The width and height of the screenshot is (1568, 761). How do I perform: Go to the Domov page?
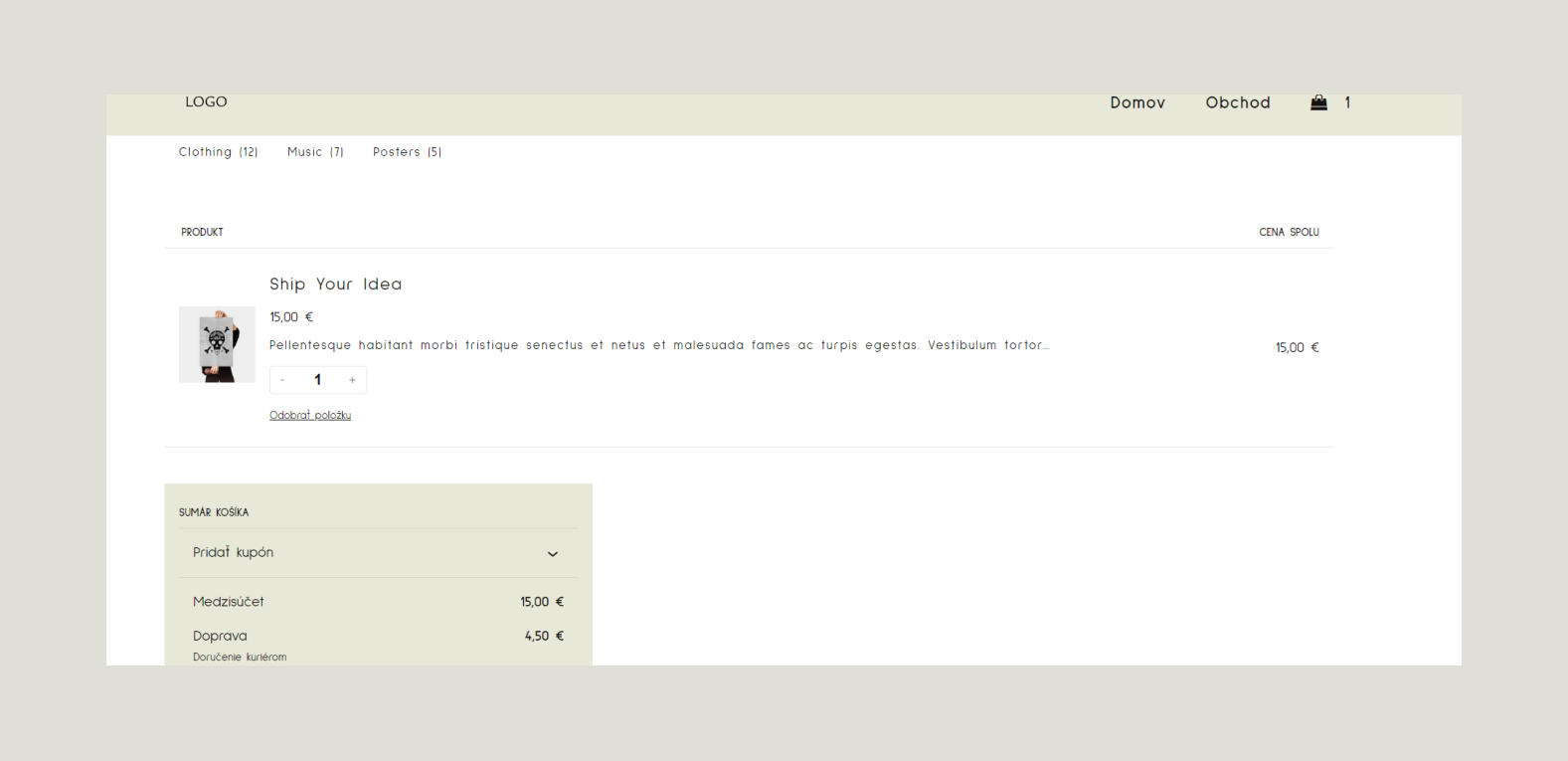coord(1137,102)
